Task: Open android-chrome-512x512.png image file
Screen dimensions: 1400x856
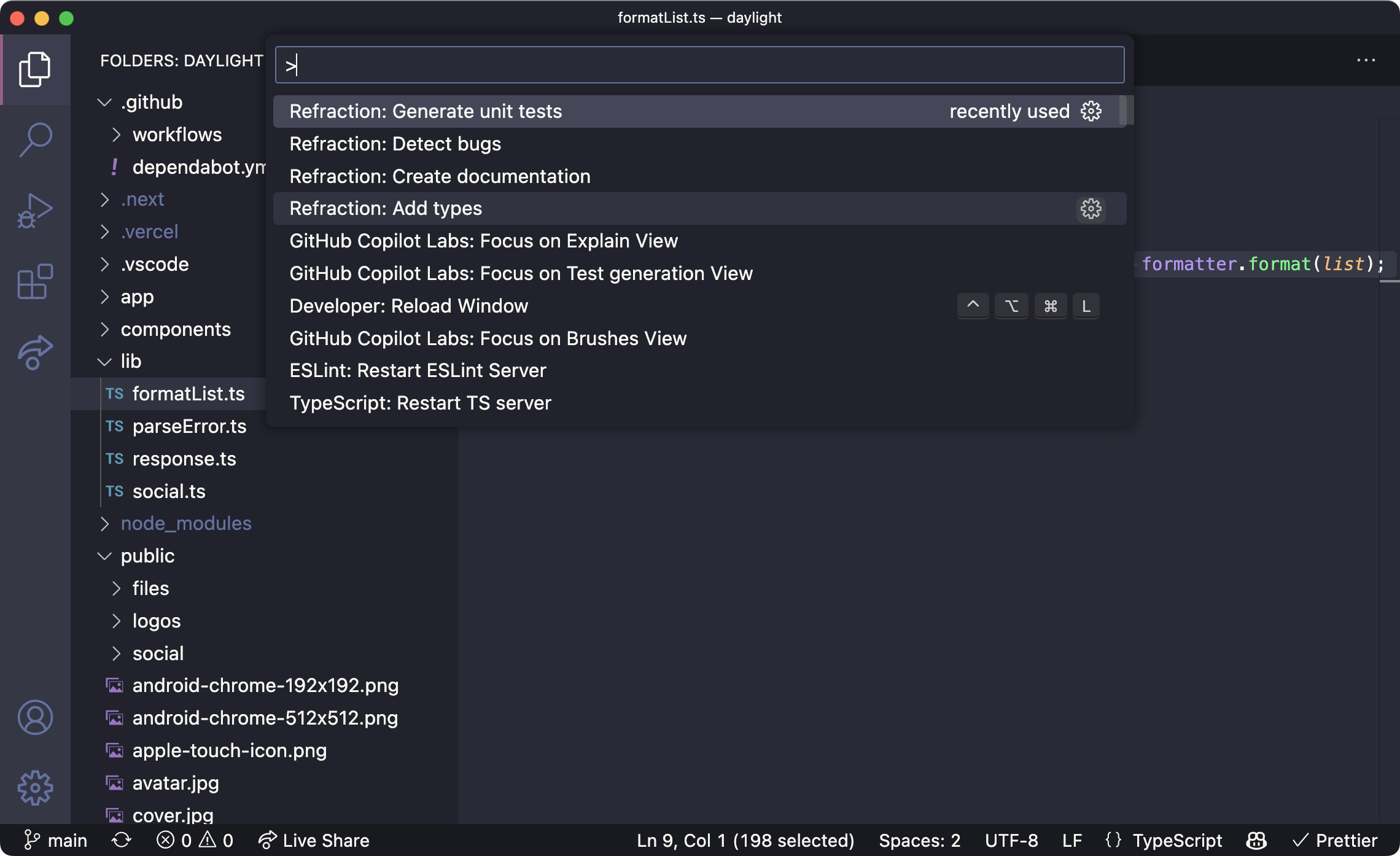Action: [x=265, y=718]
